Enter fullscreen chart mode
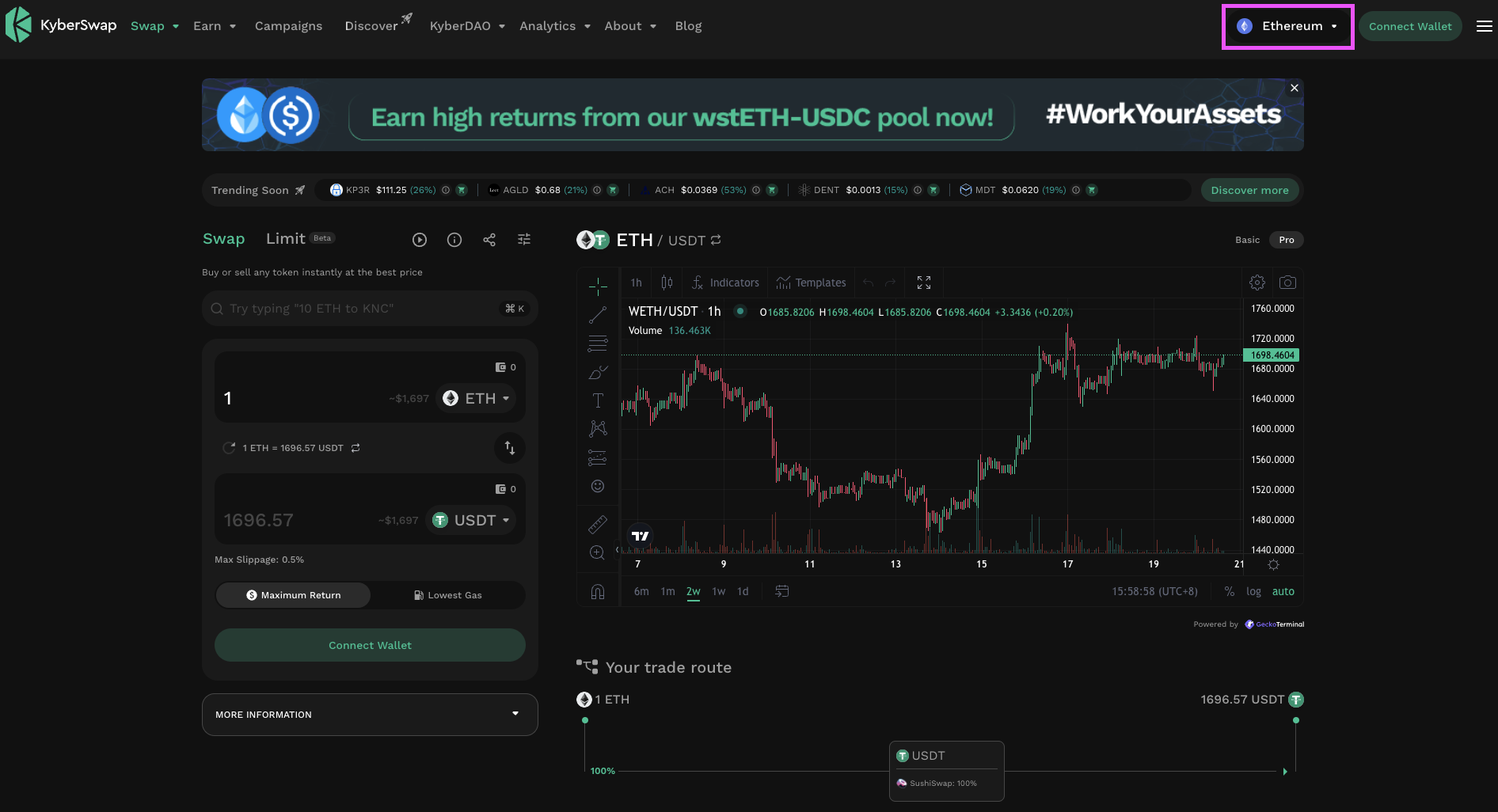Viewport: 1498px width, 812px height. tap(923, 283)
